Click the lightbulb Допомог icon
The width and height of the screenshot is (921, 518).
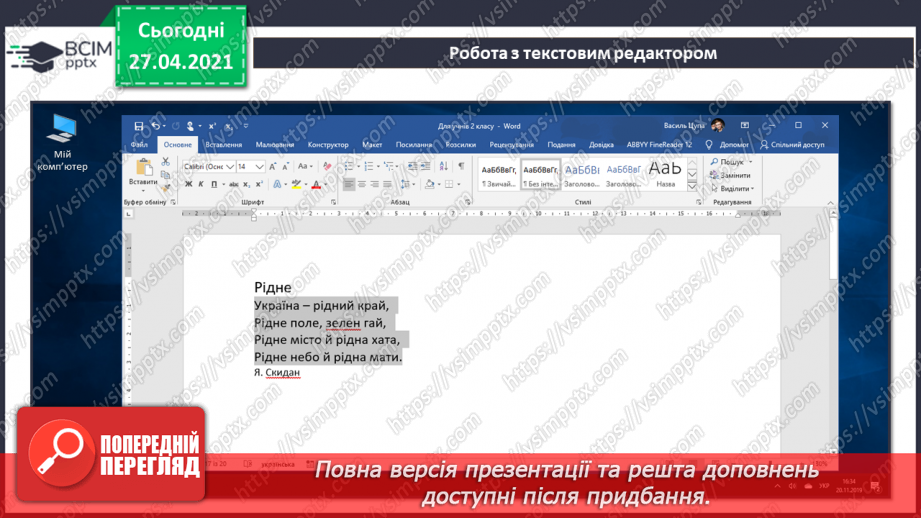coord(709,144)
